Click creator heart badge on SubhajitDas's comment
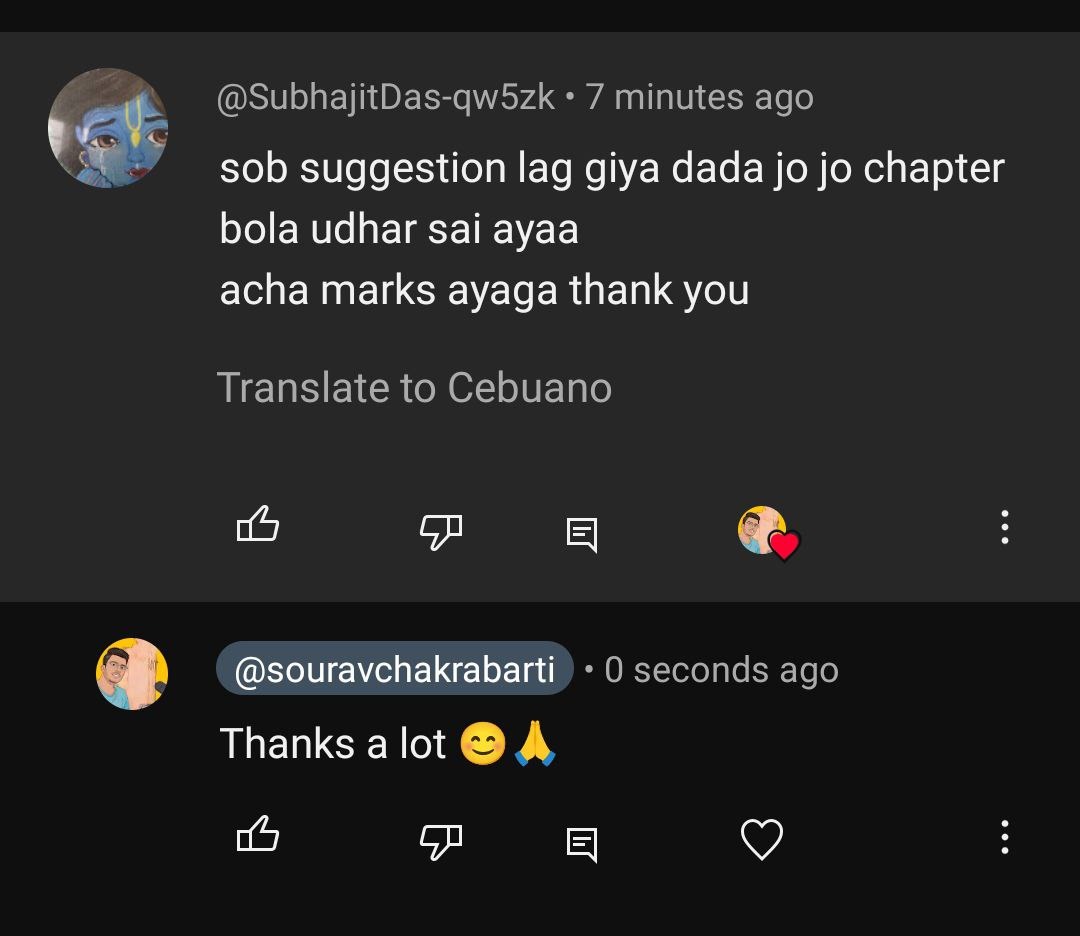Screen dimensions: 1080x936 [768, 532]
